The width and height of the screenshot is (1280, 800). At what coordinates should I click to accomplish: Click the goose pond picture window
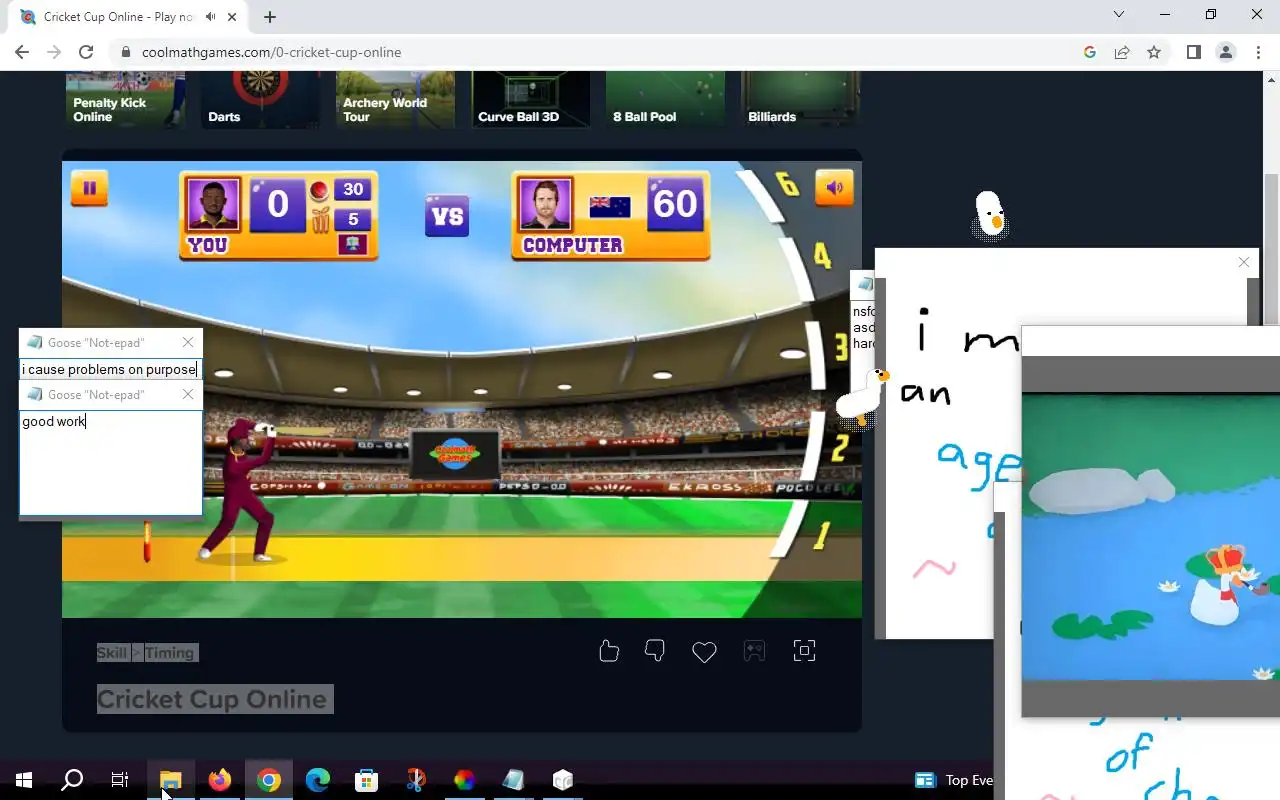coord(1151,520)
